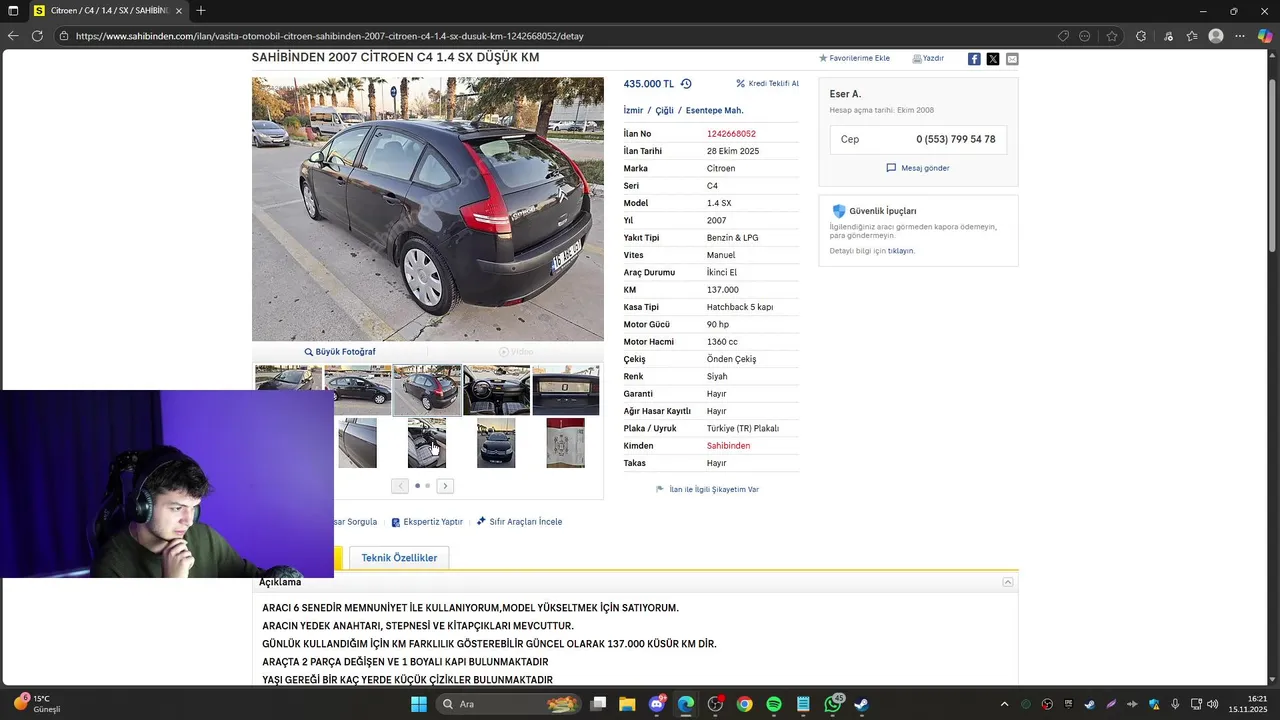This screenshot has width=1280, height=720.
Task: Open the Çiğli district link
Action: pyautogui.click(x=664, y=111)
